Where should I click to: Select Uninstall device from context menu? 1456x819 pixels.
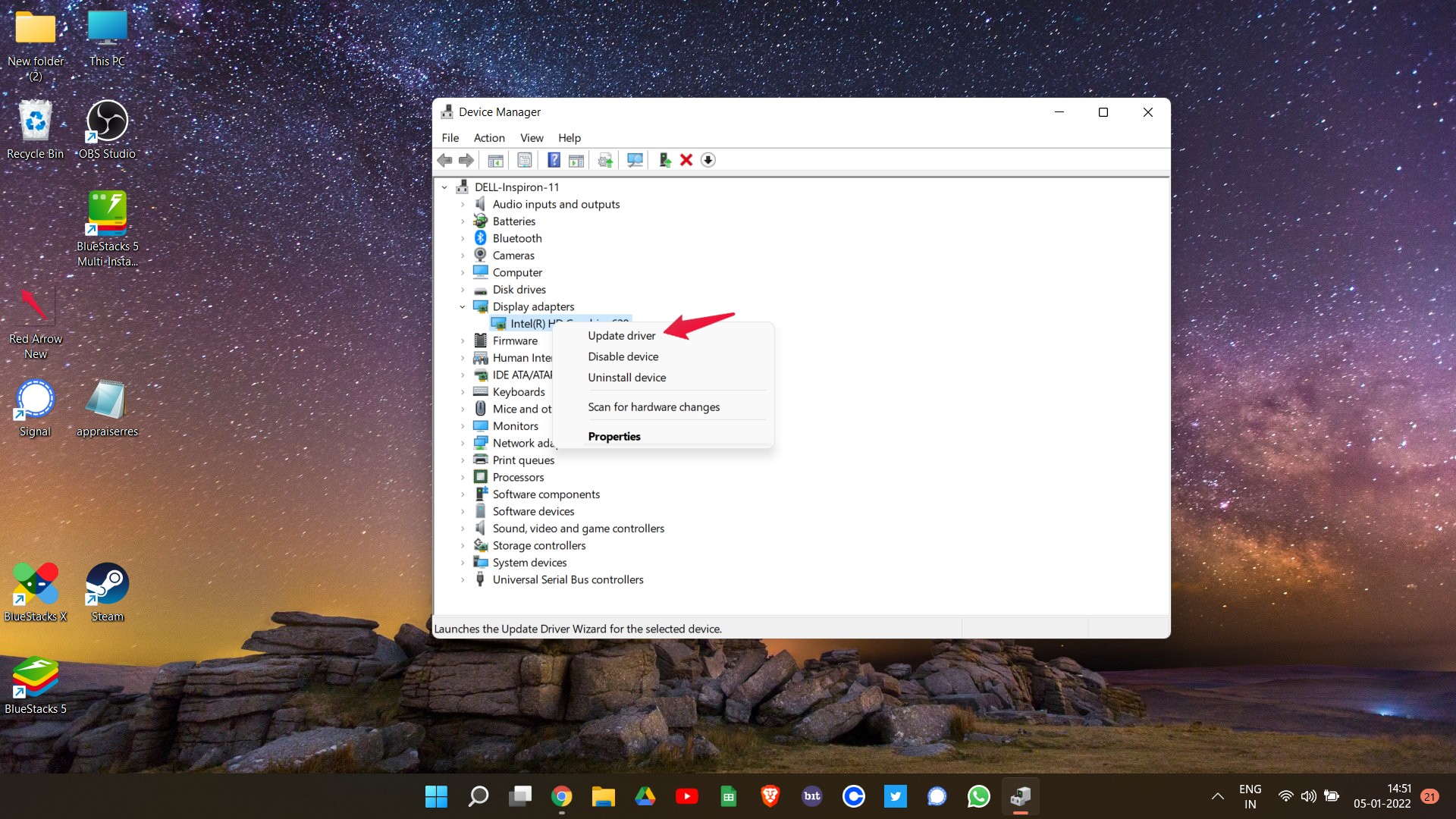point(626,377)
